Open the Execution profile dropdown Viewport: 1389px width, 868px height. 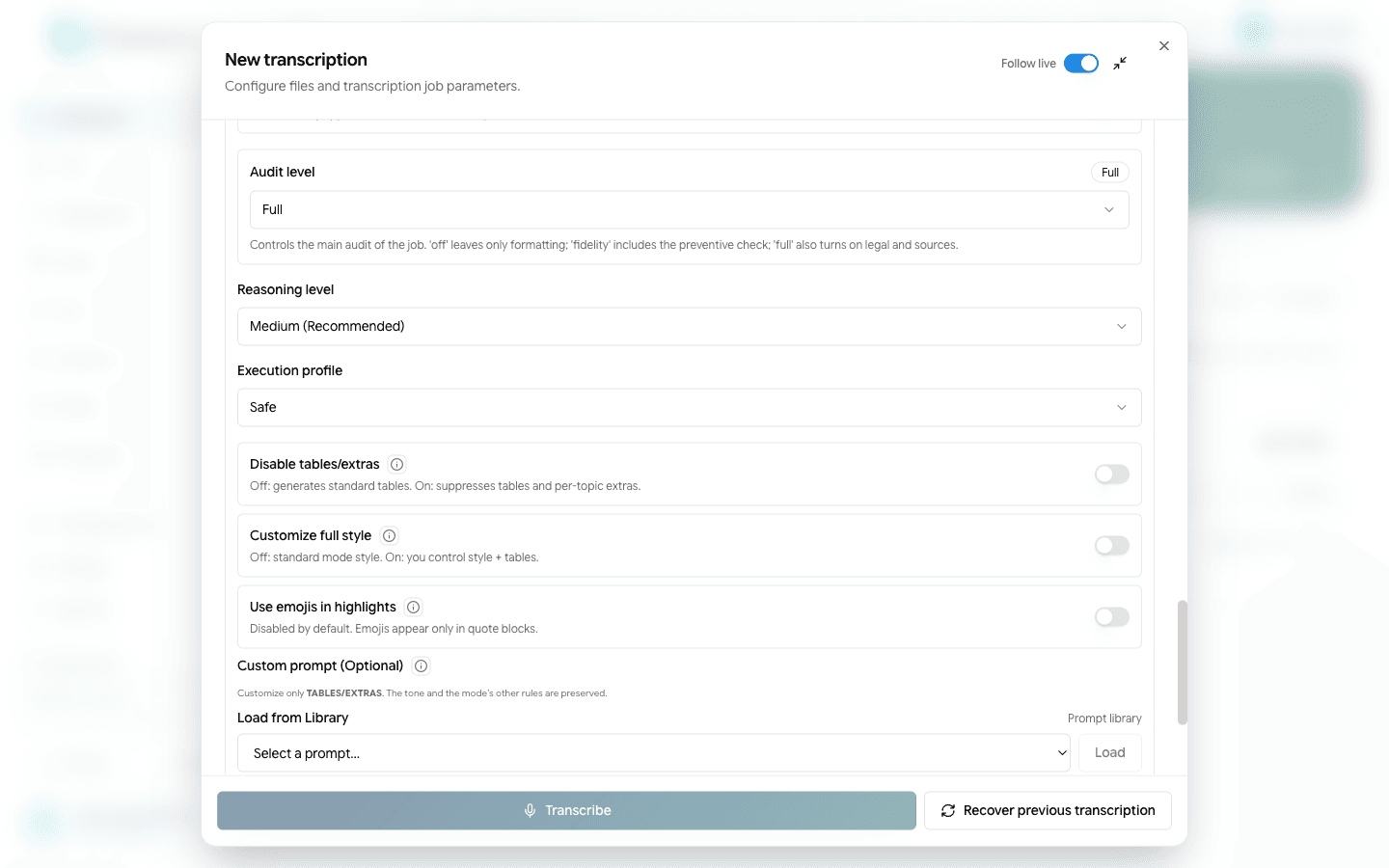tap(689, 407)
